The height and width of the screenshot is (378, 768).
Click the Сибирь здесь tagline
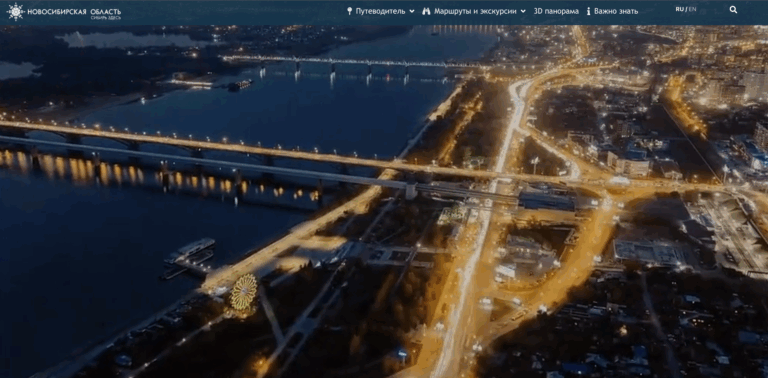click(x=105, y=18)
